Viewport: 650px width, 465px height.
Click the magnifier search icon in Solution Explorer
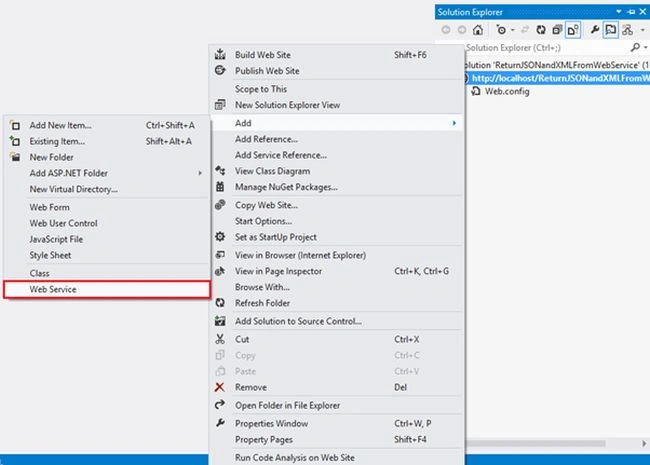pyautogui.click(x=635, y=48)
